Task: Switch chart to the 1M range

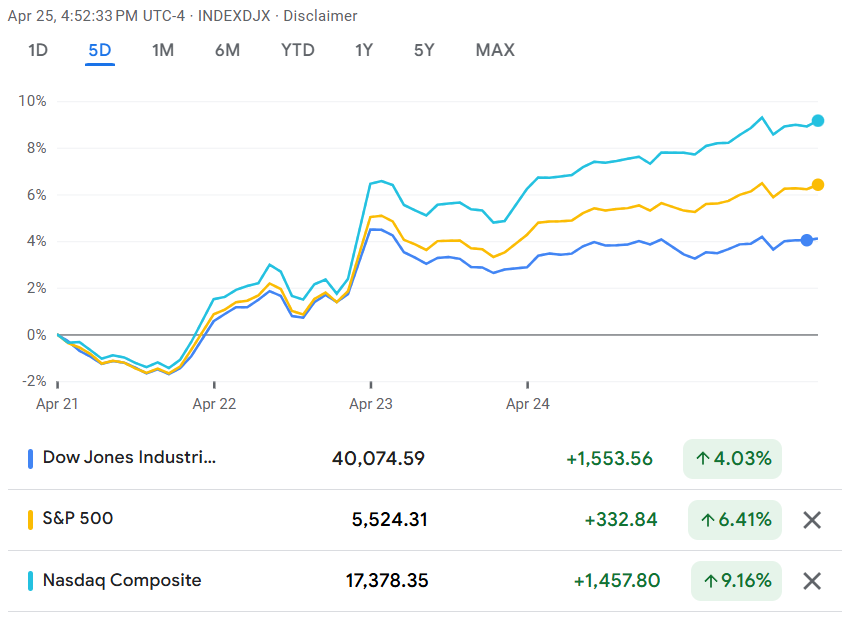Action: click(163, 51)
